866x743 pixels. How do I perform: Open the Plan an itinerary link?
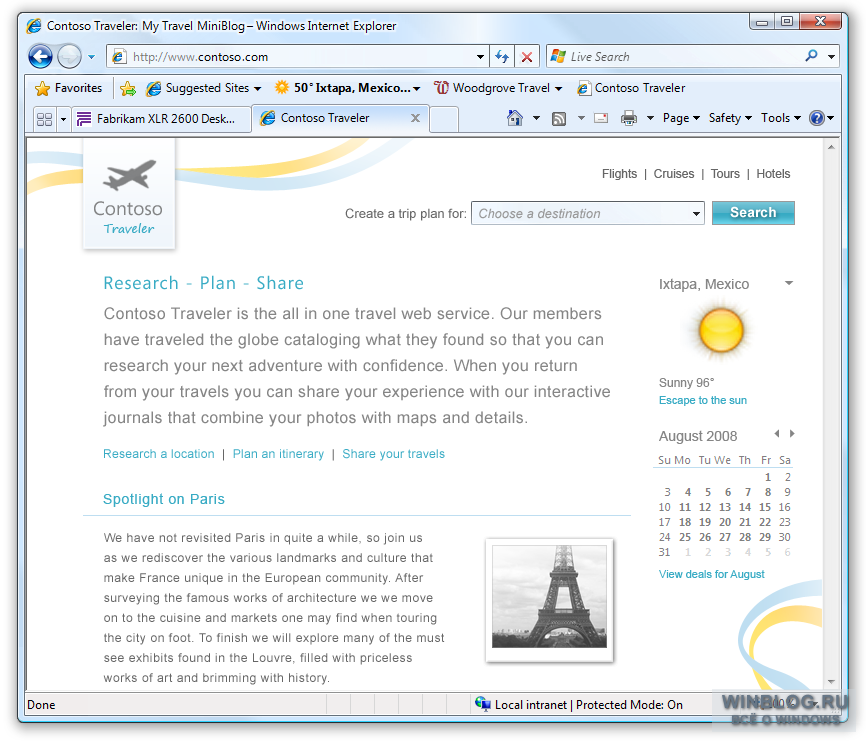click(x=278, y=454)
